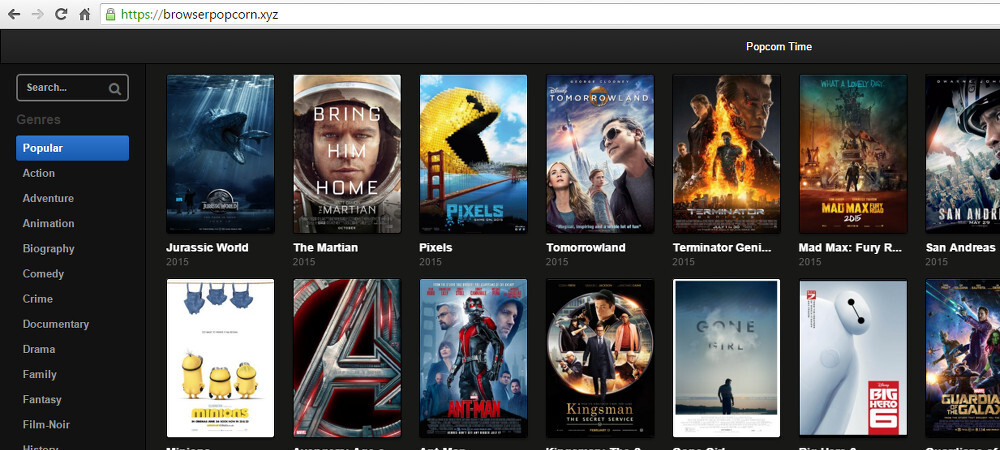
Task: Click the Tomorrowland title text
Action: click(x=585, y=247)
